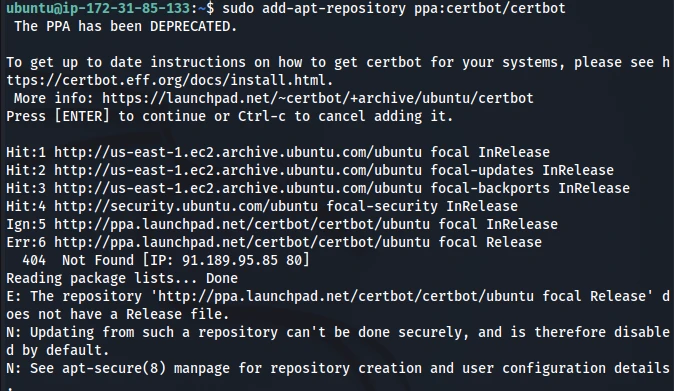Click the 'E: The repository' error line
Screen dimensions: 674x391
tap(337, 296)
